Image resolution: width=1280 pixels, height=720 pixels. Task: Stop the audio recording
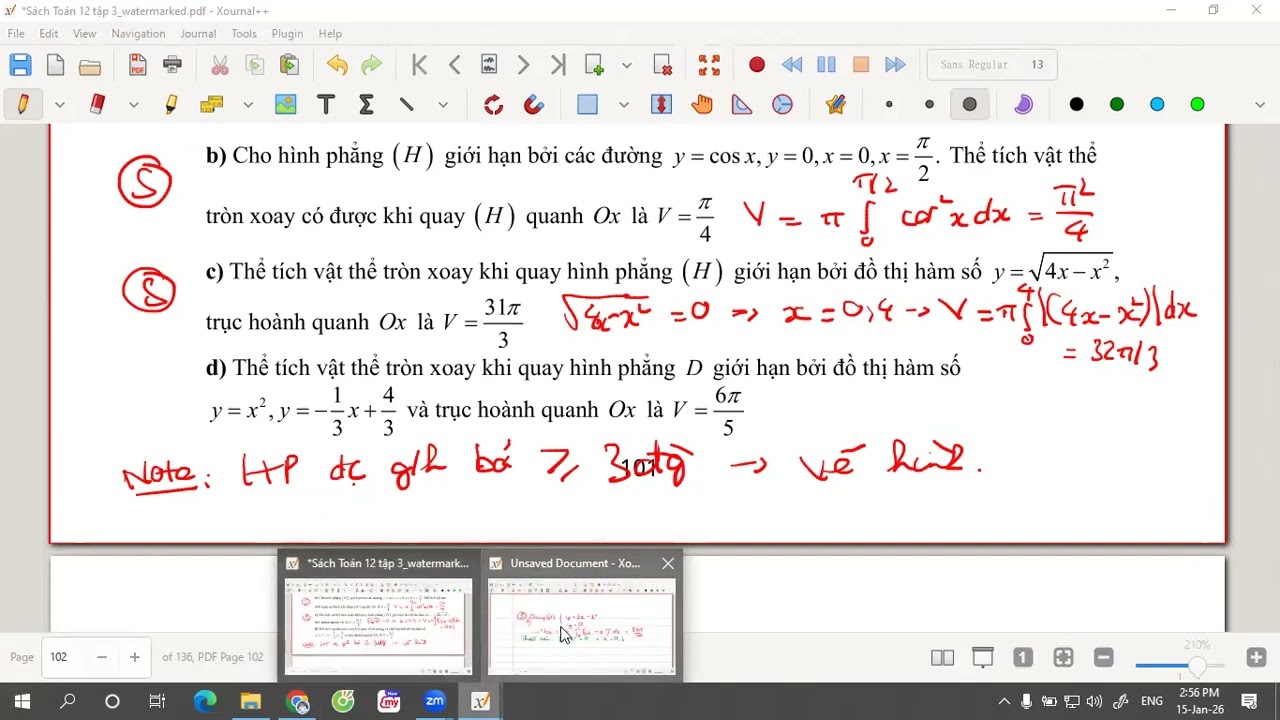pos(861,65)
